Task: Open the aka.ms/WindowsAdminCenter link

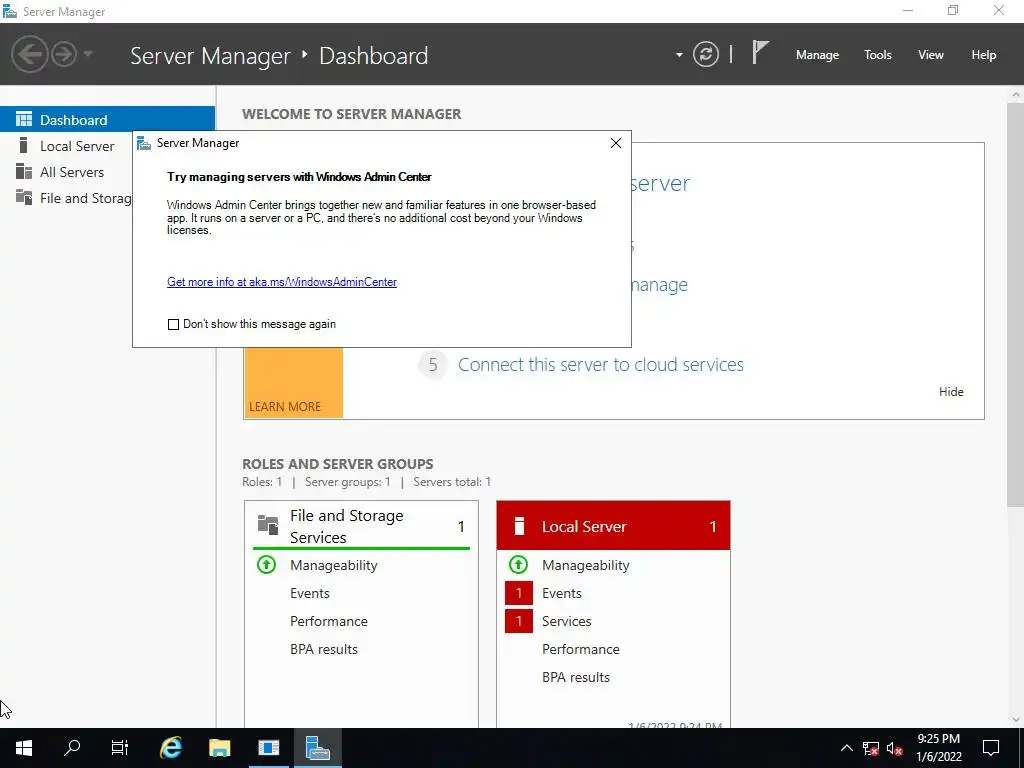Action: coord(281,282)
